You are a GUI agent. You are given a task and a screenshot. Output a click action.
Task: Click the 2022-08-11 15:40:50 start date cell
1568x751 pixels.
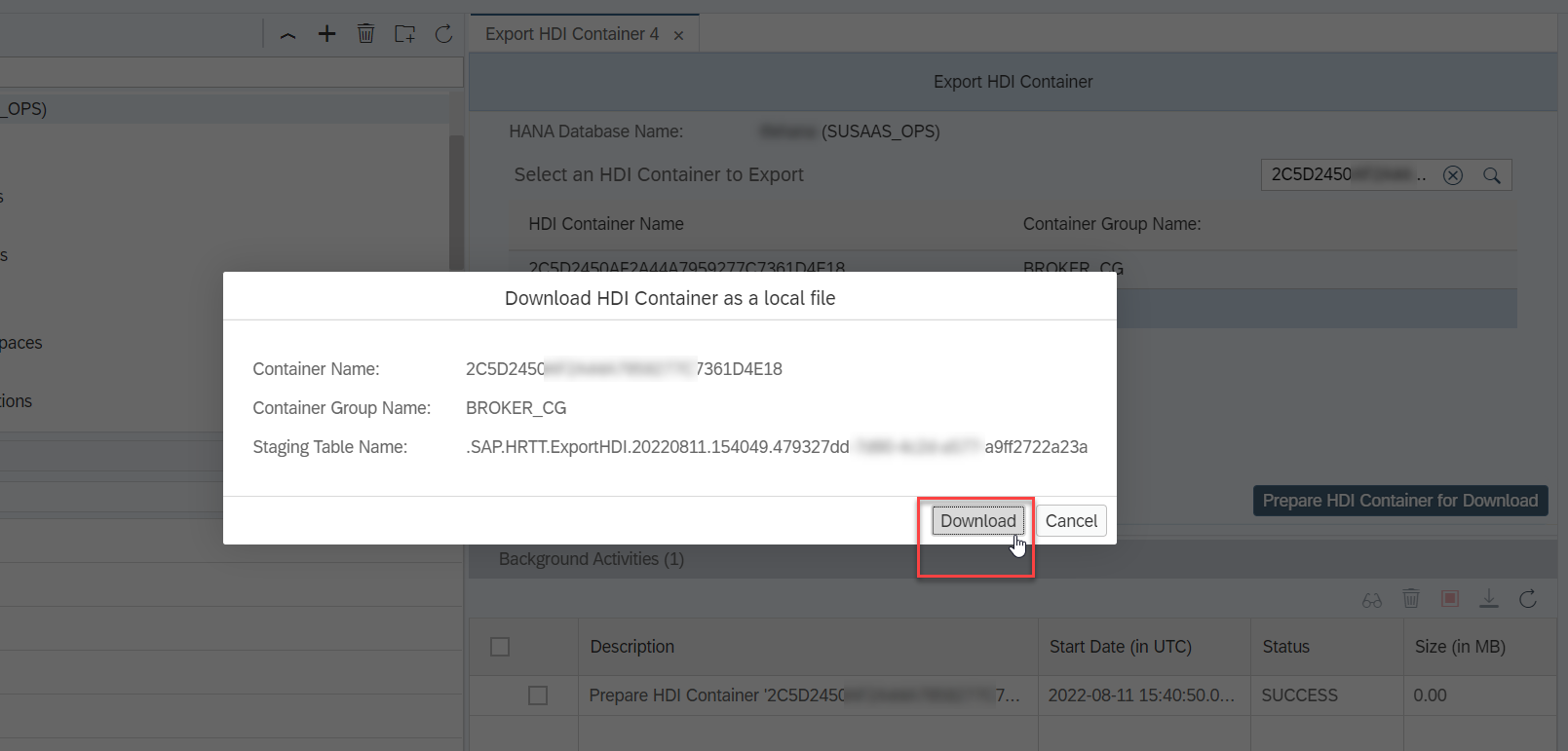[x=1144, y=695]
